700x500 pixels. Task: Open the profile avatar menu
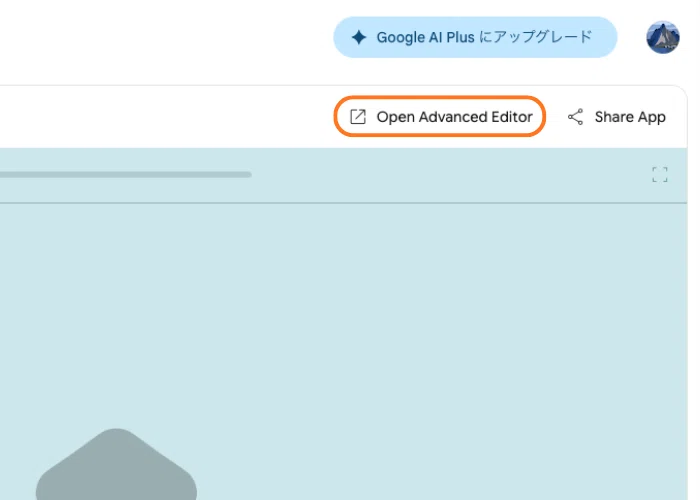pyautogui.click(x=663, y=37)
